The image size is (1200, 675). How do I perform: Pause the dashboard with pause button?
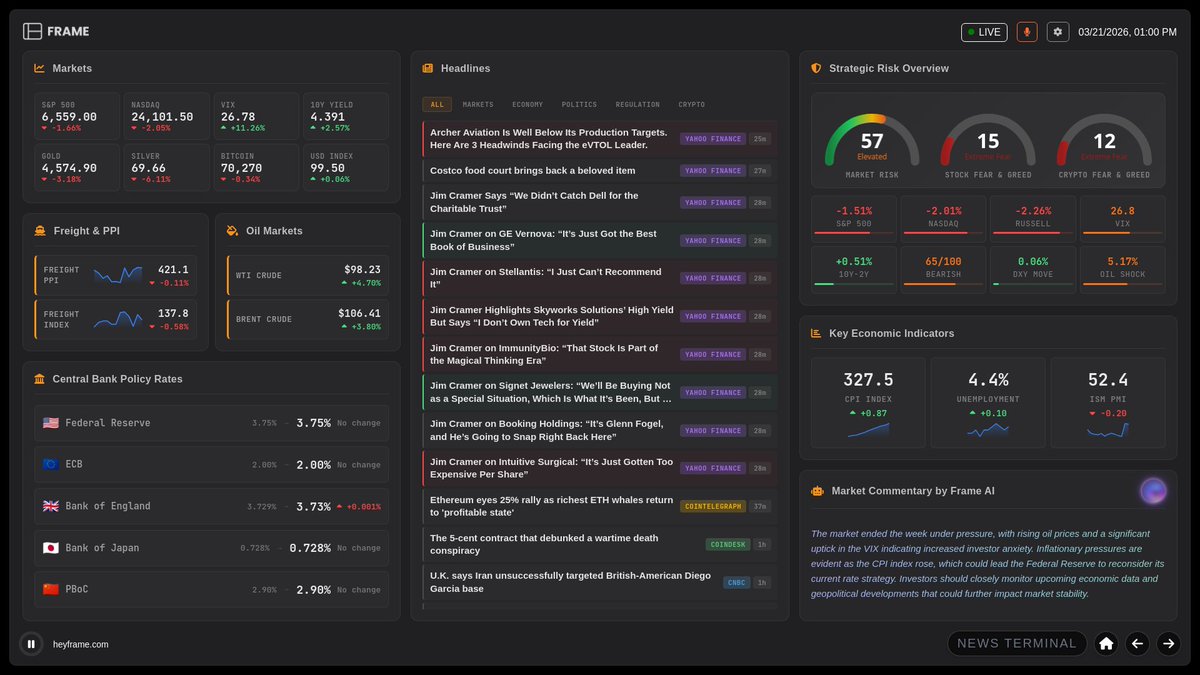point(31,644)
